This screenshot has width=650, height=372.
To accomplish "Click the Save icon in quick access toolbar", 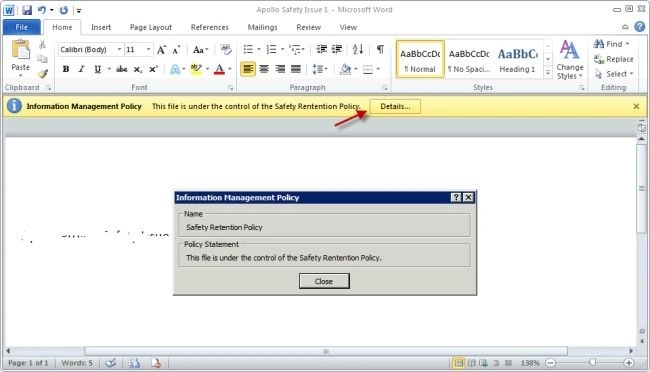I will click(27, 10).
